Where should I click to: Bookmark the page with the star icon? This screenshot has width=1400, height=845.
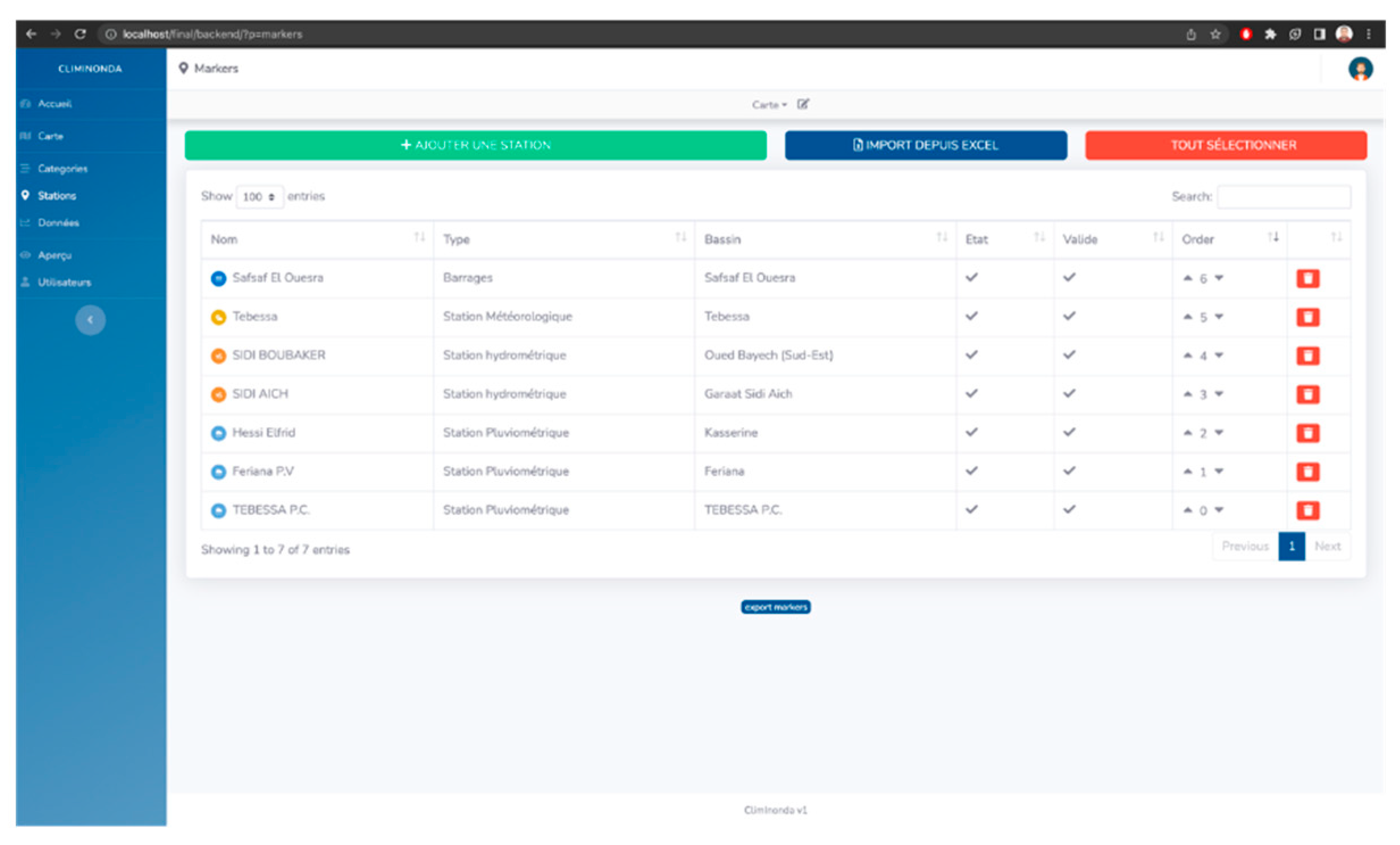click(x=1215, y=34)
